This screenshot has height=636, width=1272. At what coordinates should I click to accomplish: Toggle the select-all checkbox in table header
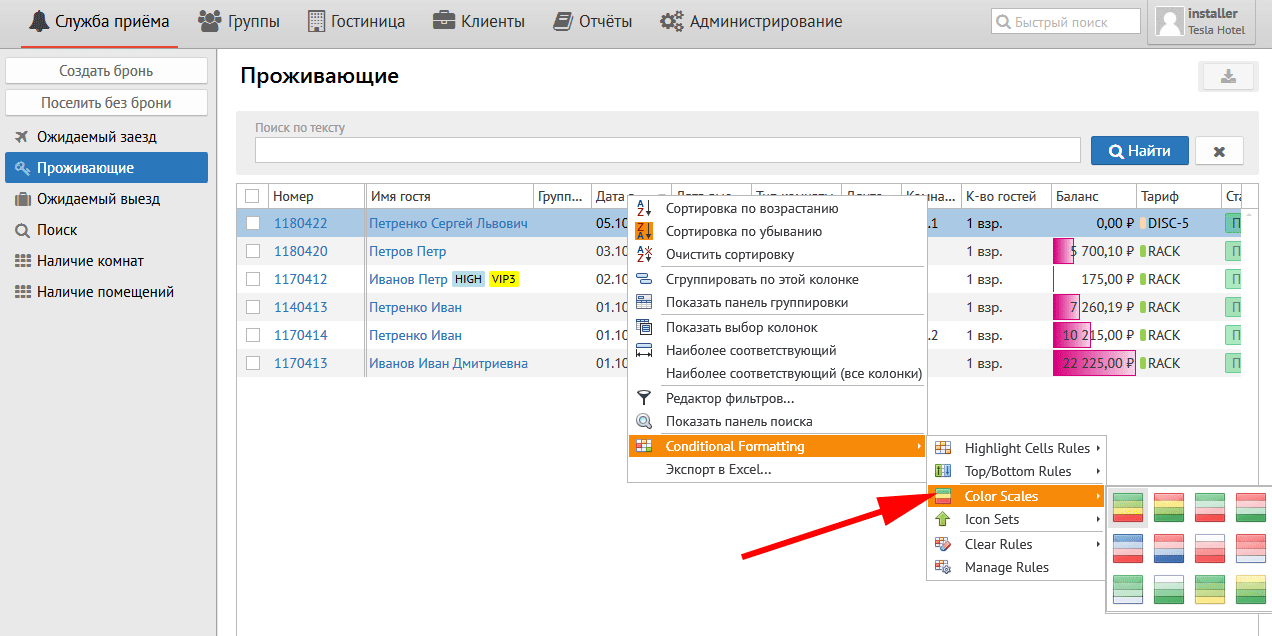click(252, 196)
